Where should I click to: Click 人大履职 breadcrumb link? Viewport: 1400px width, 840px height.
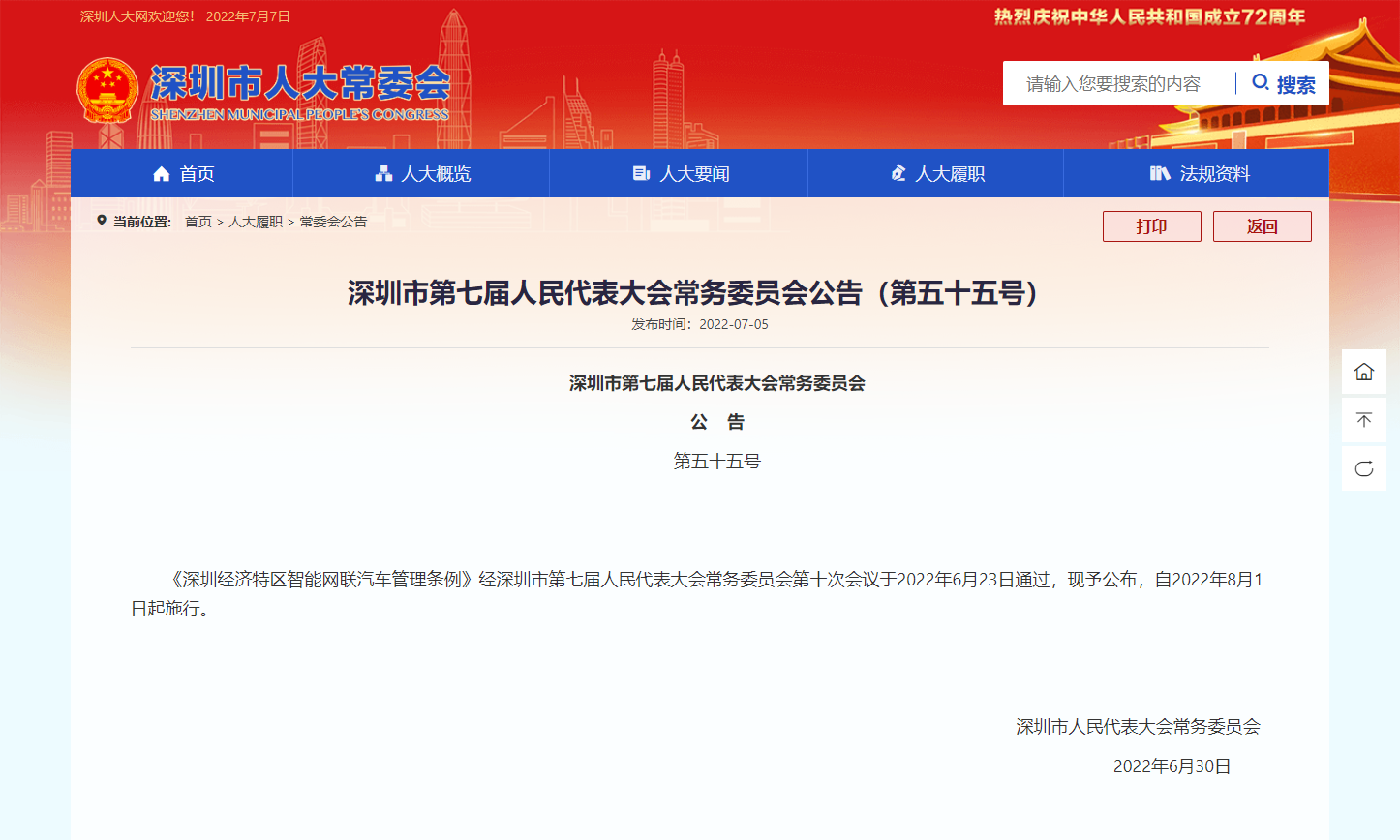point(256,222)
